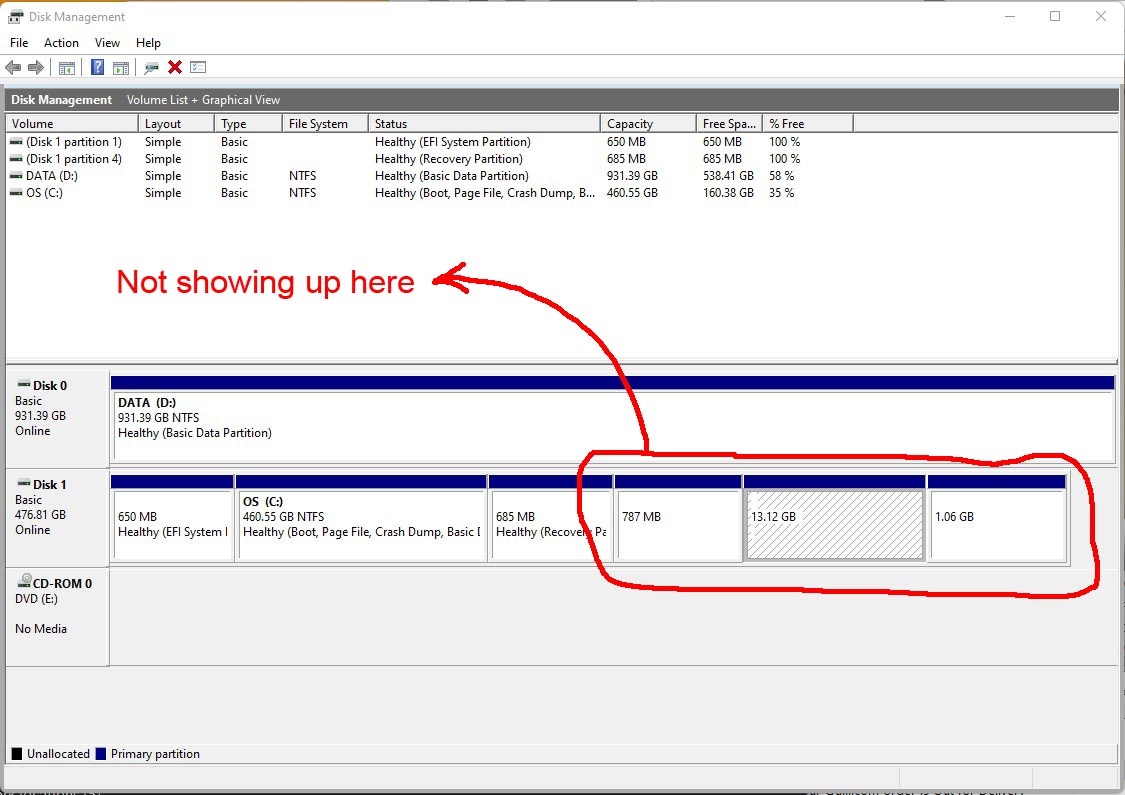Select the 1.06 GB partition block
This screenshot has width=1125, height=795.
point(997,517)
